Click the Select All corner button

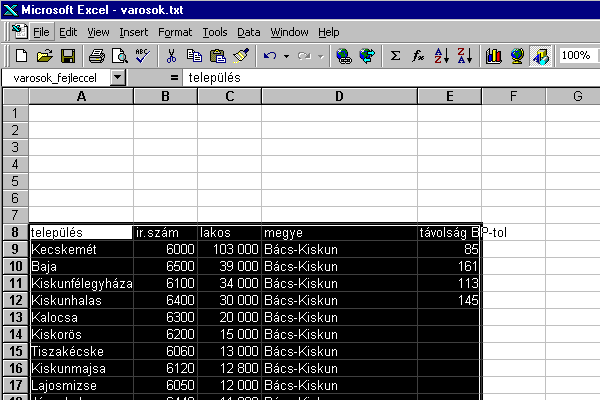coord(16,96)
